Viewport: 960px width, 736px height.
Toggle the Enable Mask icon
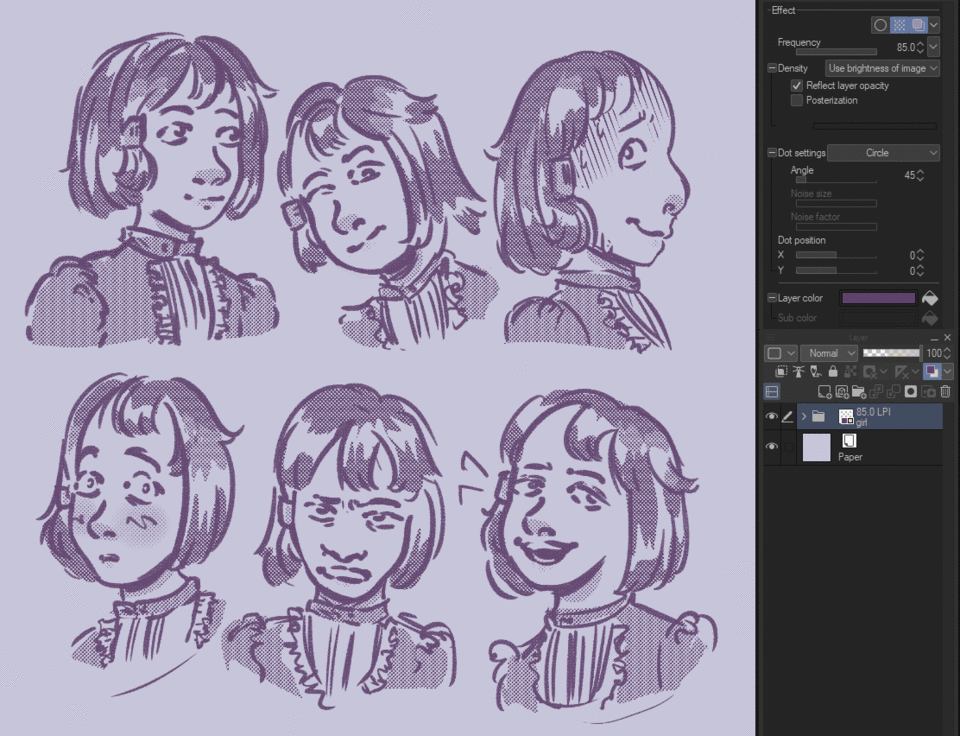tap(869, 372)
